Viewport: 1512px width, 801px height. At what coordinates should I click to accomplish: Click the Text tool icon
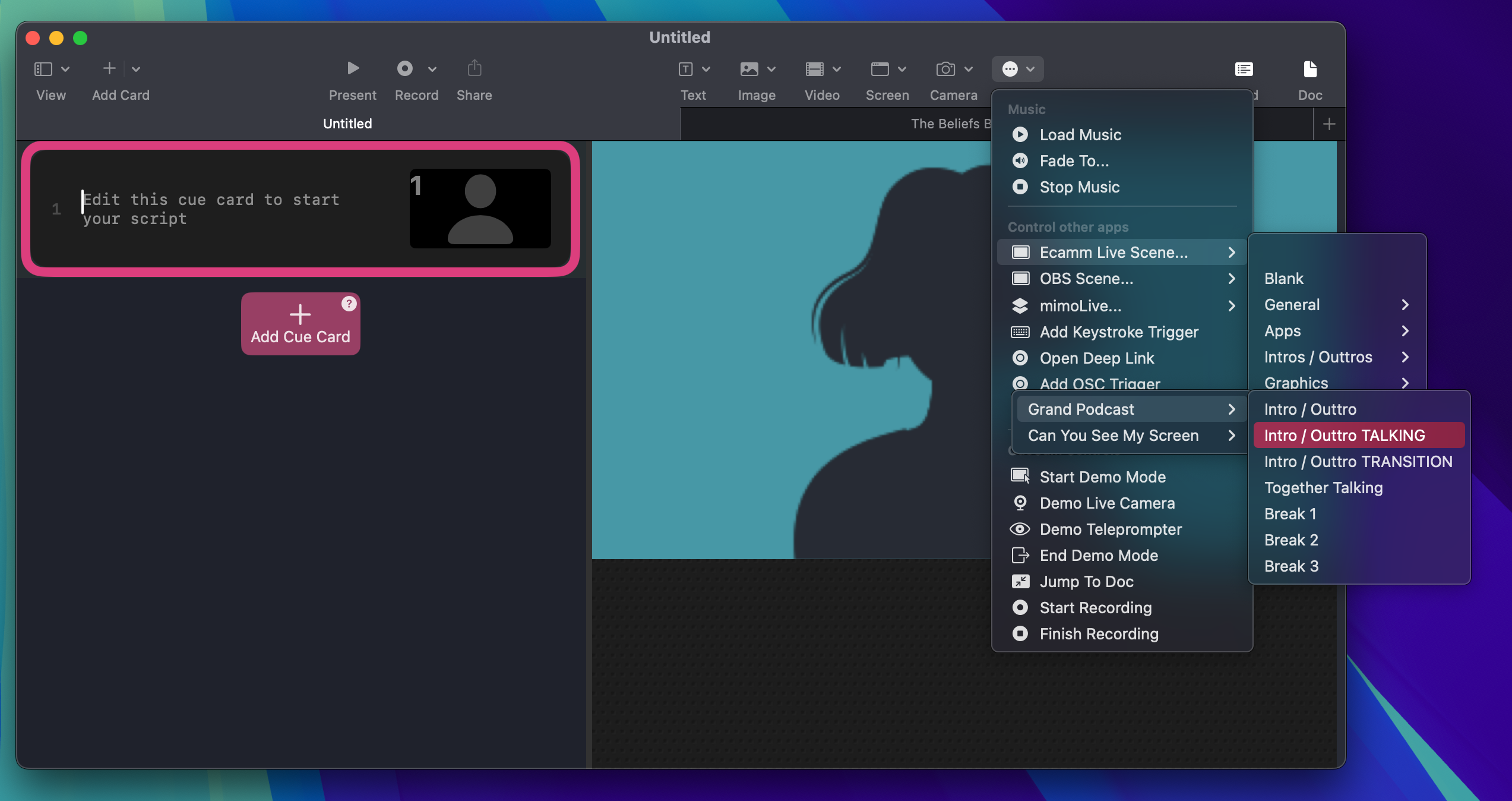point(686,69)
